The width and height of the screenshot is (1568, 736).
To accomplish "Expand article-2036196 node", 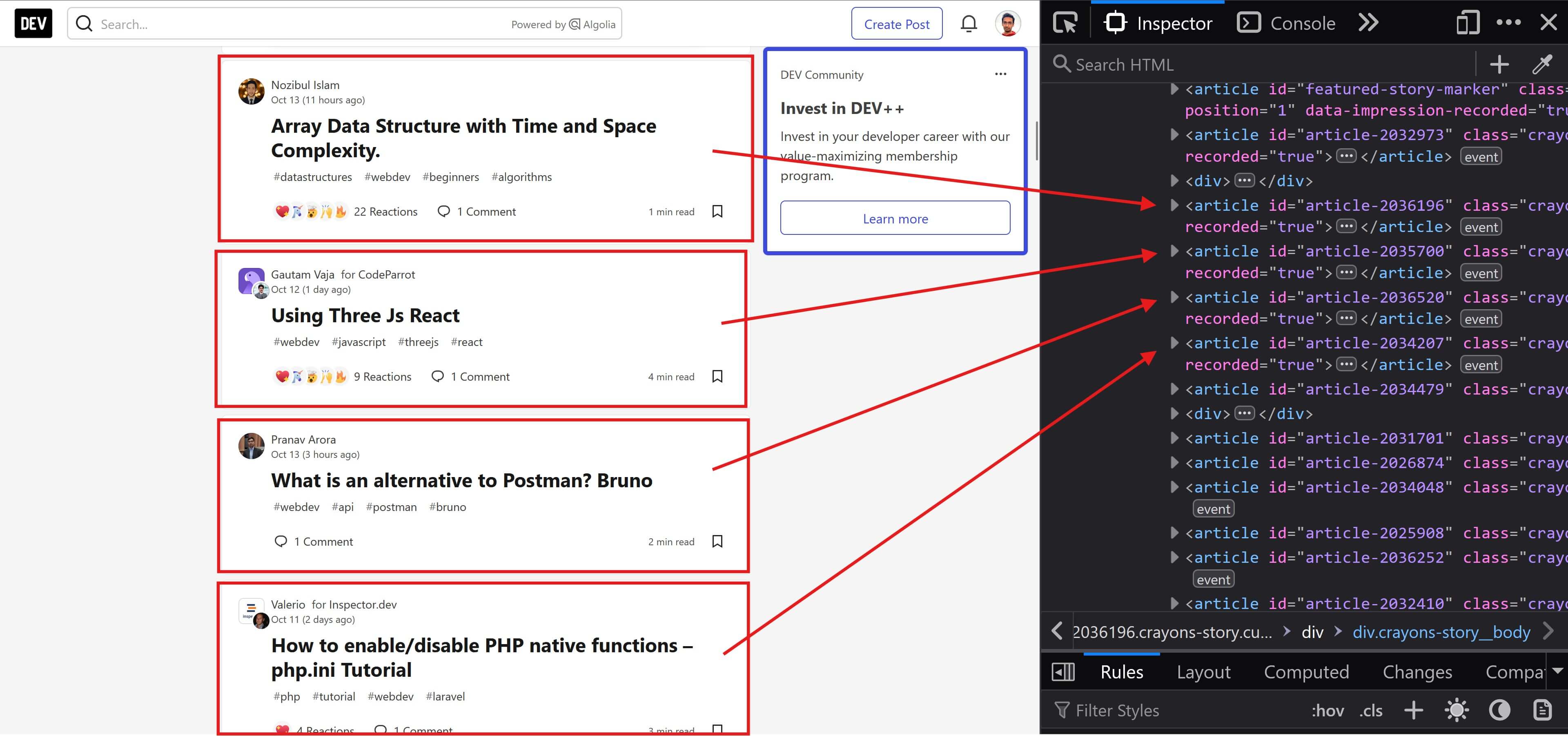I will 1175,205.
